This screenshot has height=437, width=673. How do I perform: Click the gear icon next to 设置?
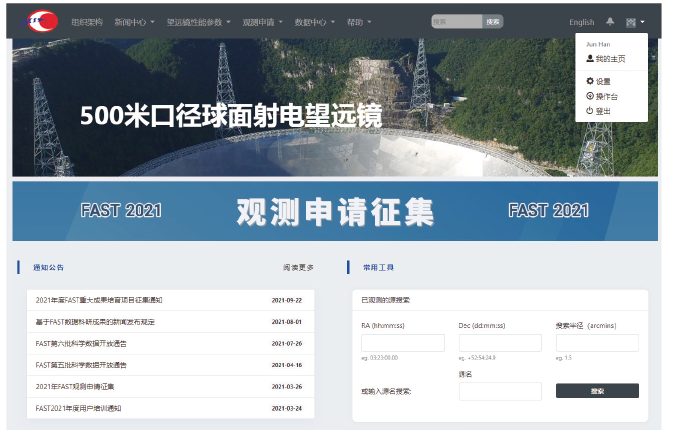point(590,81)
